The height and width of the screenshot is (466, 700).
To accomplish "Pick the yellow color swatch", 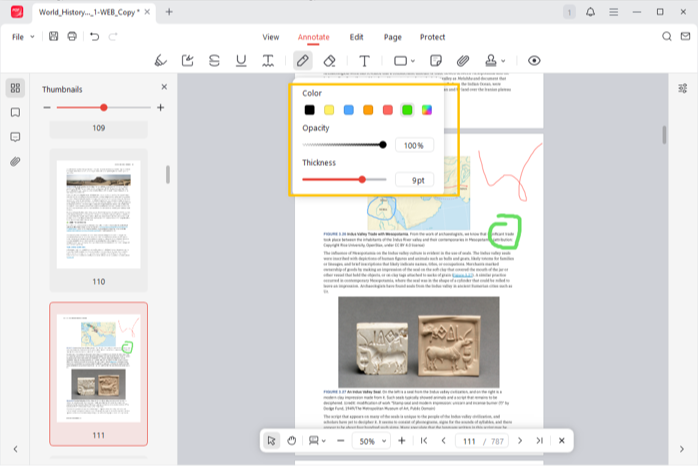I will tap(329, 110).
